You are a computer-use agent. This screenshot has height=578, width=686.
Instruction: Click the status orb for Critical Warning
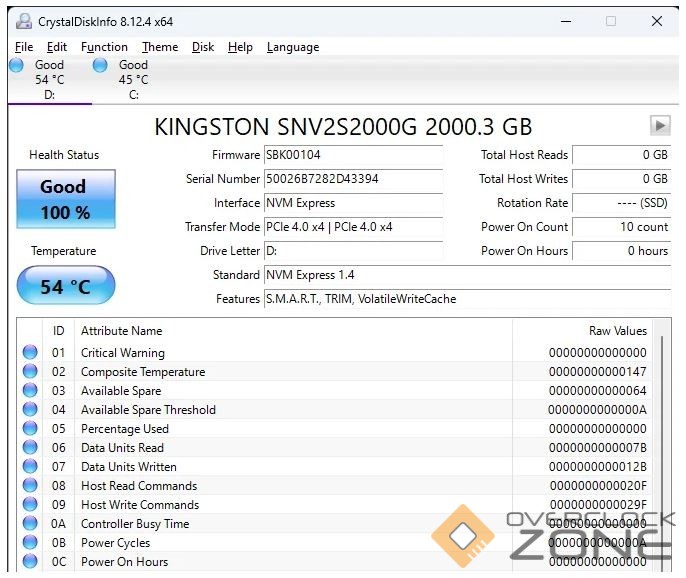[30, 352]
